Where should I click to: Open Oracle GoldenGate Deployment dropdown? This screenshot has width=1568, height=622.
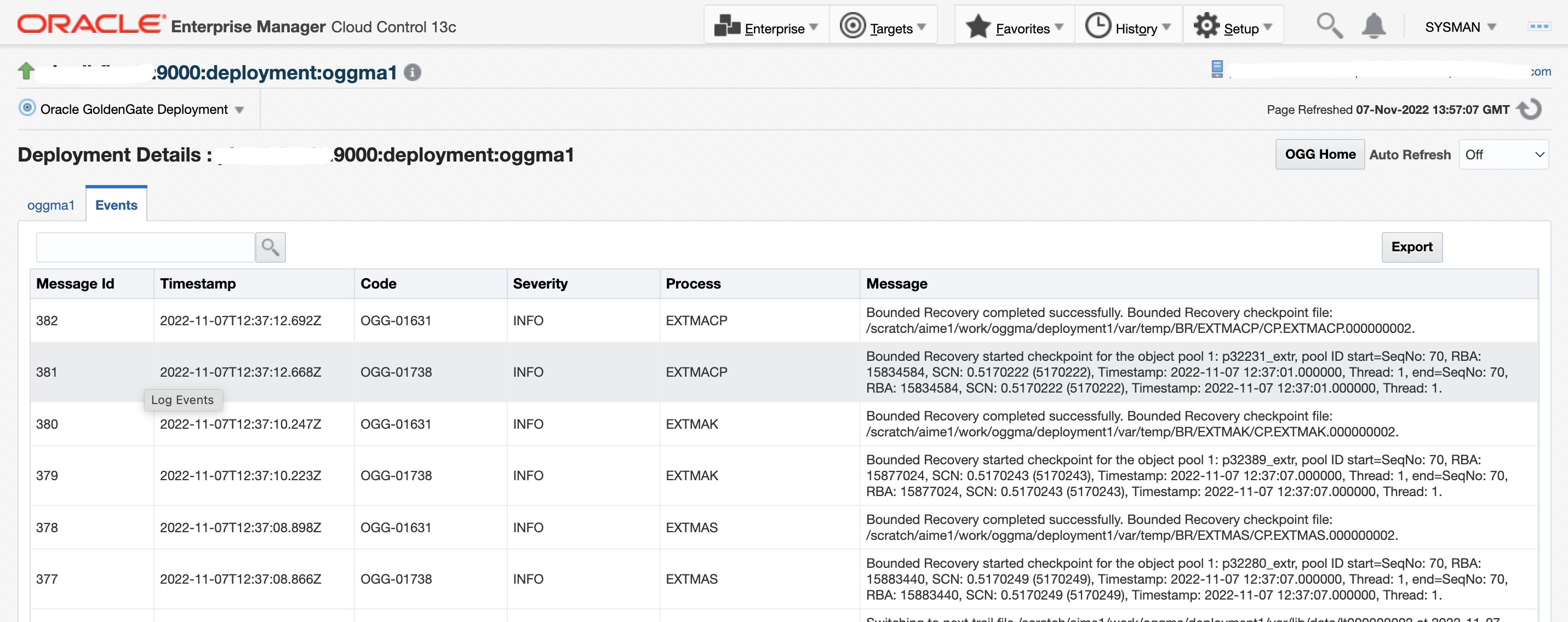133,110
